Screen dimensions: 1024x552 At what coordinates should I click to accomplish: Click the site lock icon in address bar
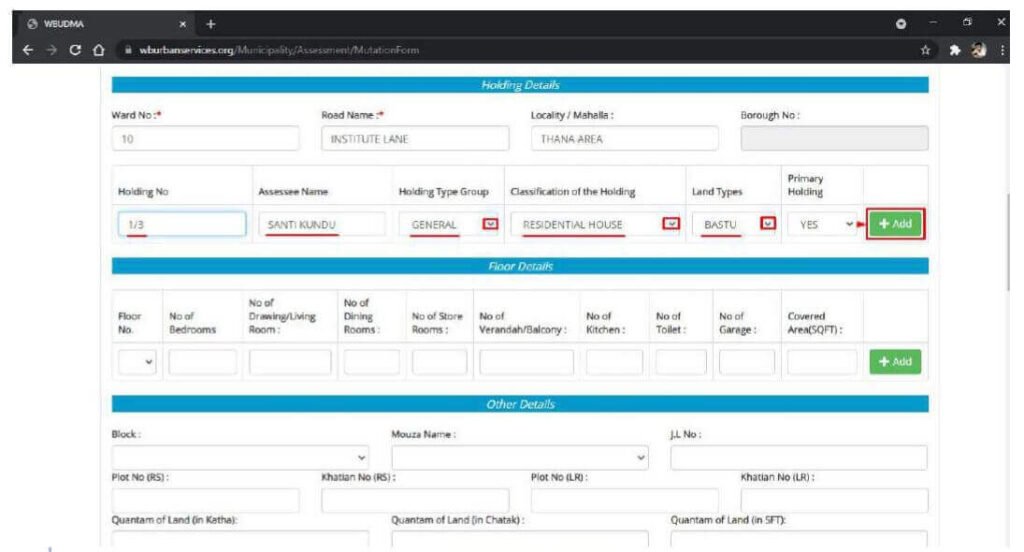tap(128, 50)
